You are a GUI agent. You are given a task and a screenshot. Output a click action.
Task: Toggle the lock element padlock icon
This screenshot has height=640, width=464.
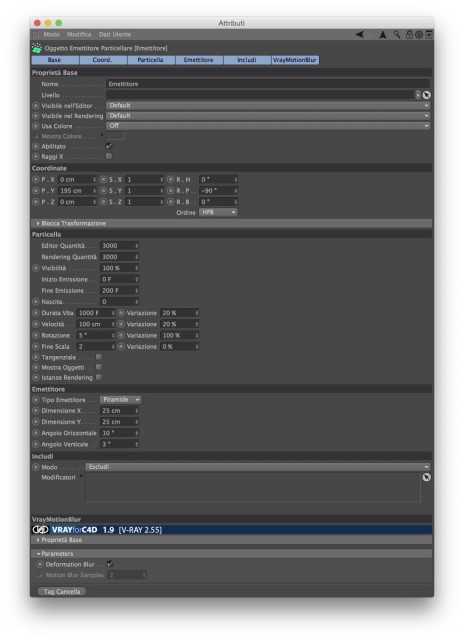pos(409,34)
